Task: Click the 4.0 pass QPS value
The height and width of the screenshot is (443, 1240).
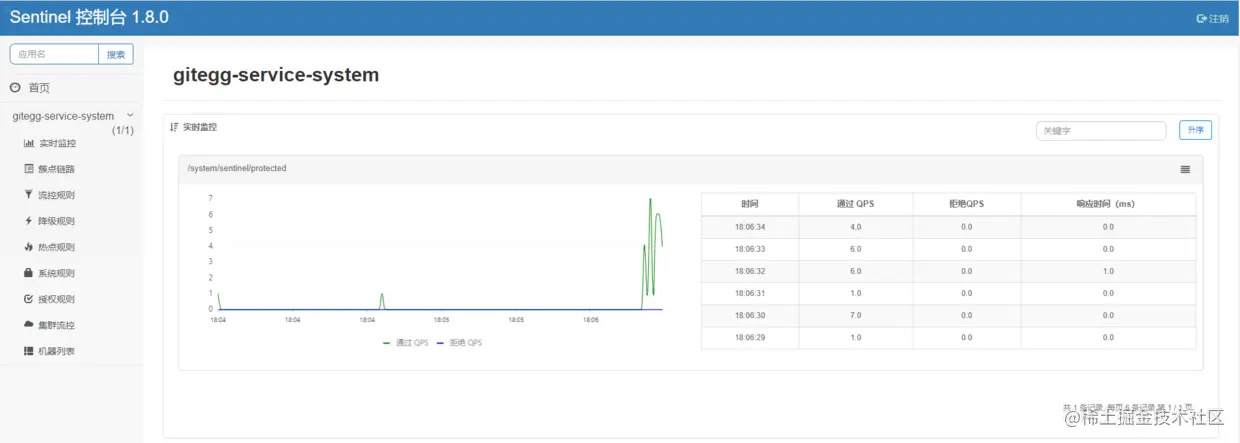Action: tap(855, 227)
